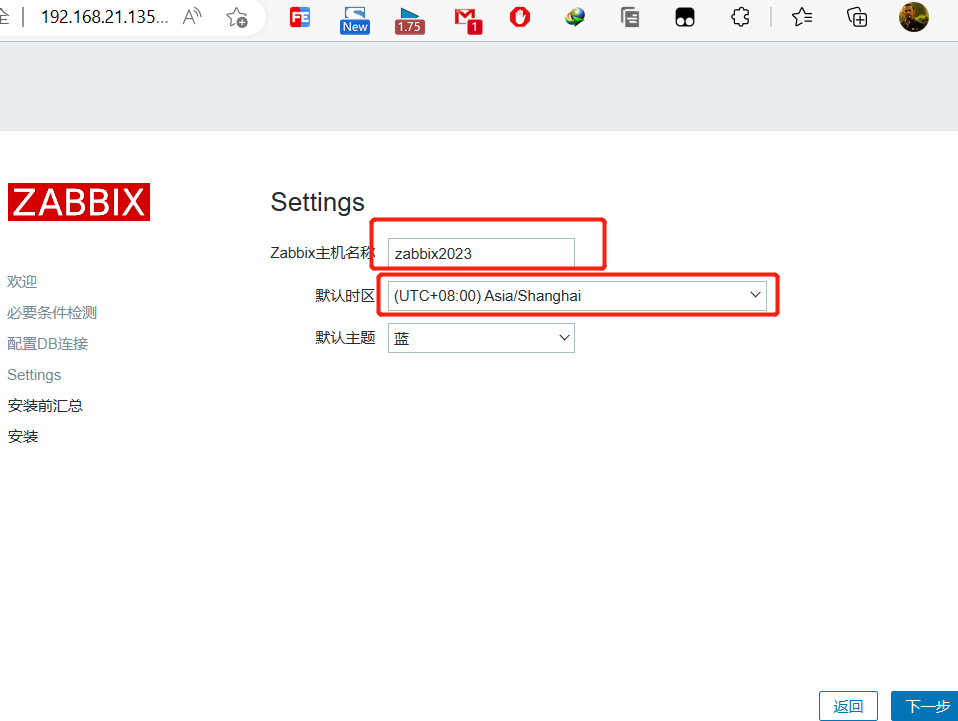Screen dimensions: 958x721
Task: Click the Zabbix host name input field
Action: tap(481, 253)
